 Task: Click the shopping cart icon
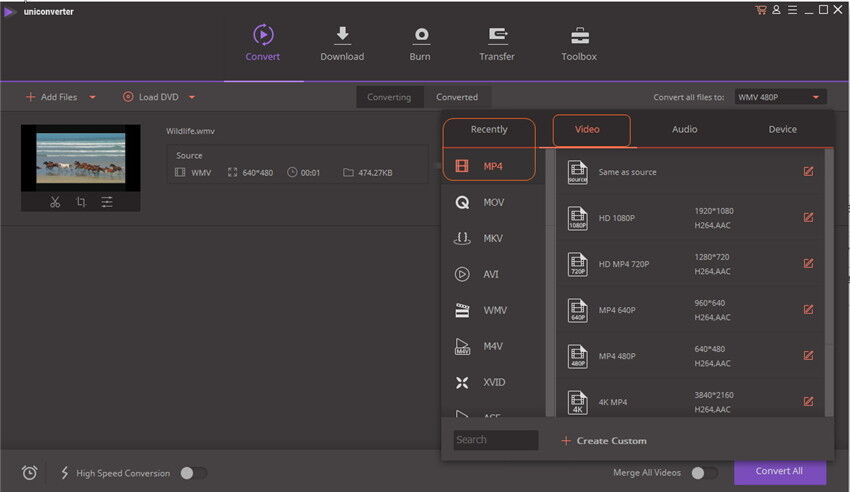click(761, 10)
